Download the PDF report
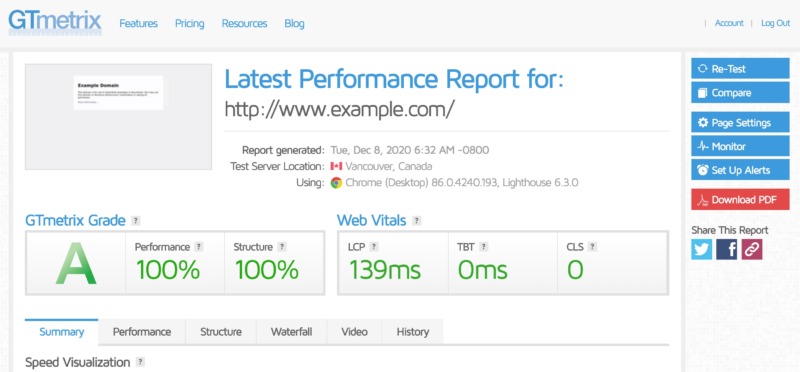800x372 pixels. 740,200
